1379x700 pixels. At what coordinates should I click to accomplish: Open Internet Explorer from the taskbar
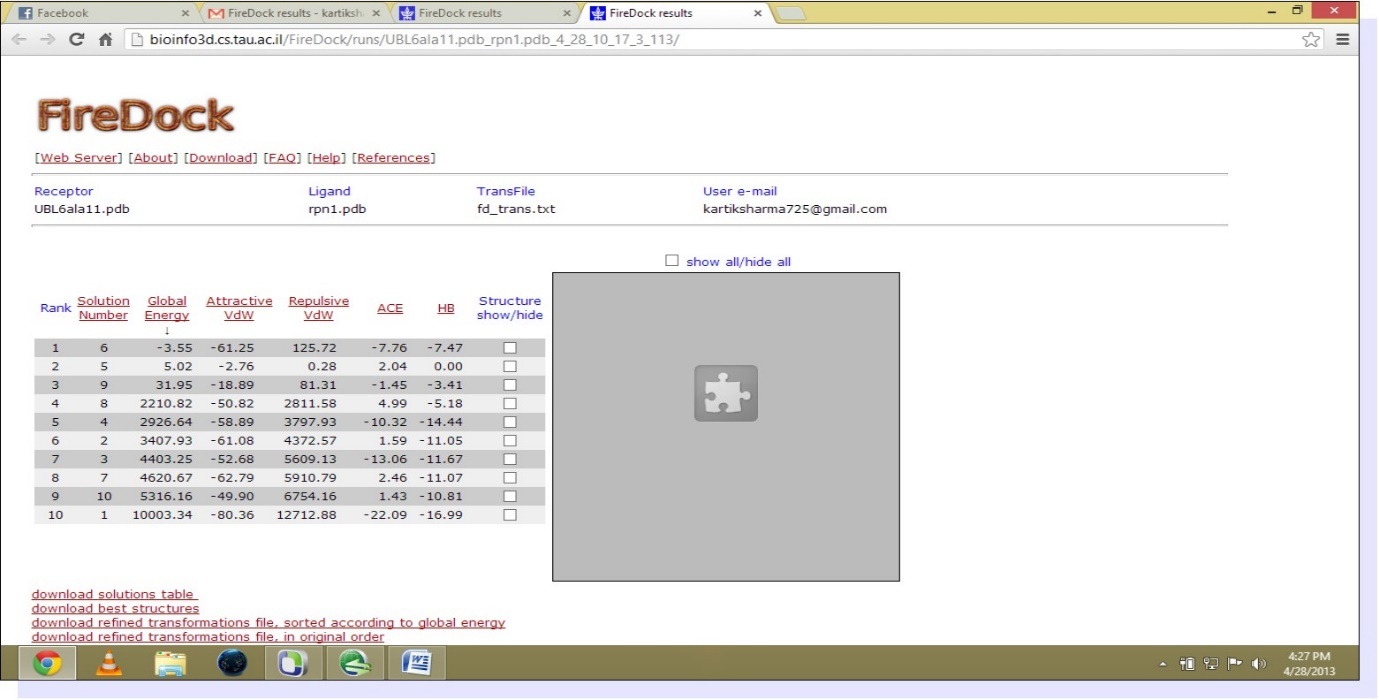355,662
